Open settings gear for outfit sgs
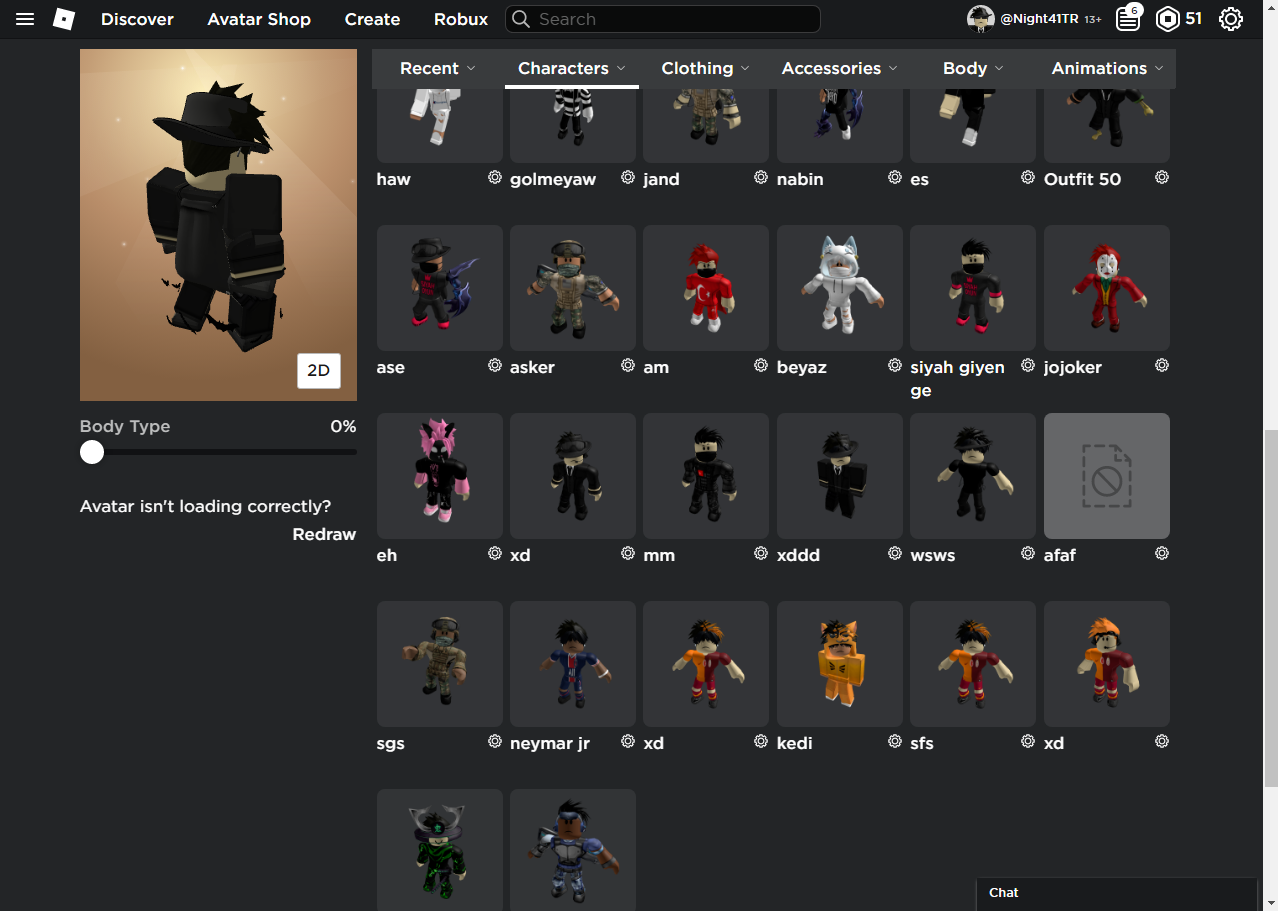Image resolution: width=1278 pixels, height=911 pixels. pos(494,741)
